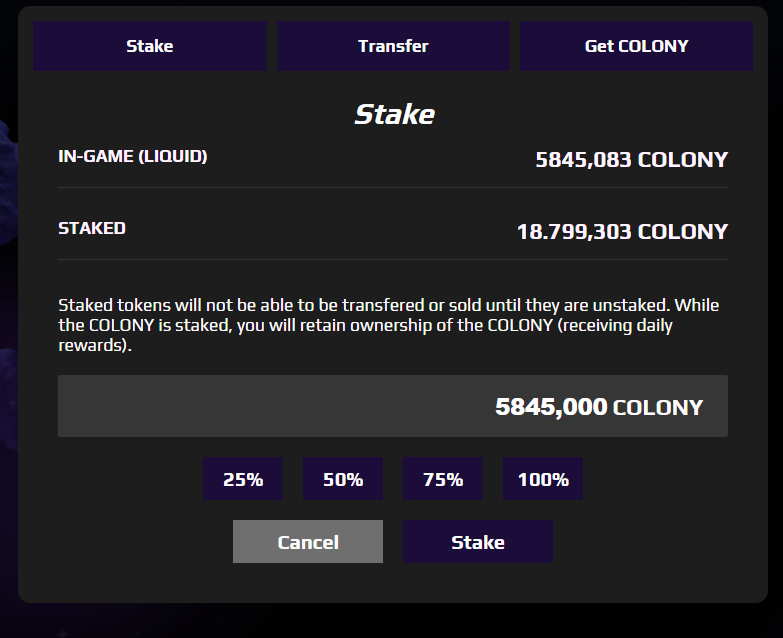Set stake amount to 50%
The height and width of the screenshot is (638, 783).
343,479
